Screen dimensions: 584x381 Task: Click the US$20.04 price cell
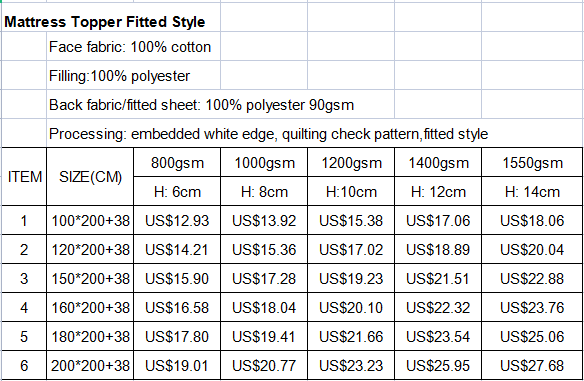point(532,249)
